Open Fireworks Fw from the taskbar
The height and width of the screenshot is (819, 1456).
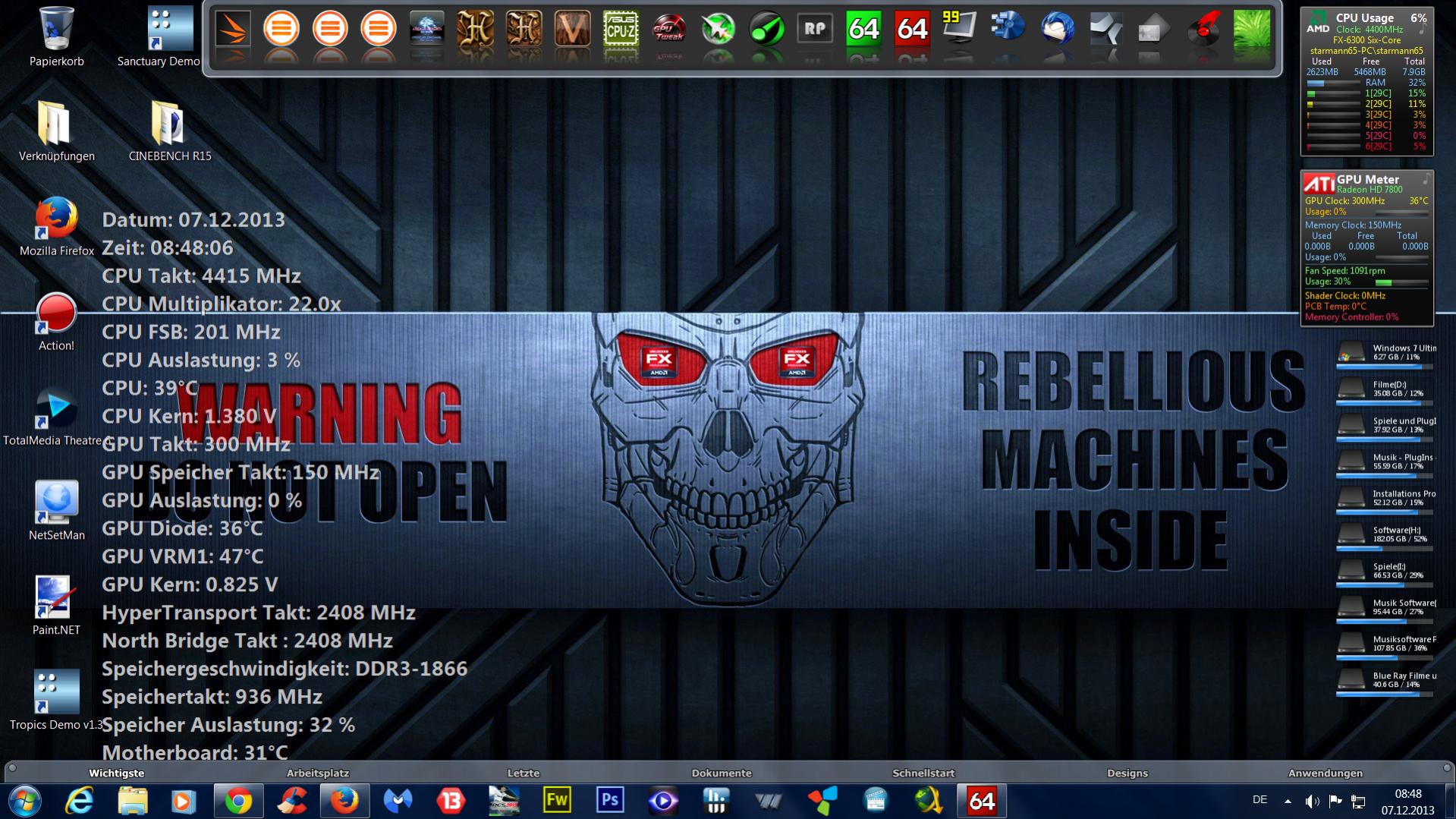click(x=557, y=801)
